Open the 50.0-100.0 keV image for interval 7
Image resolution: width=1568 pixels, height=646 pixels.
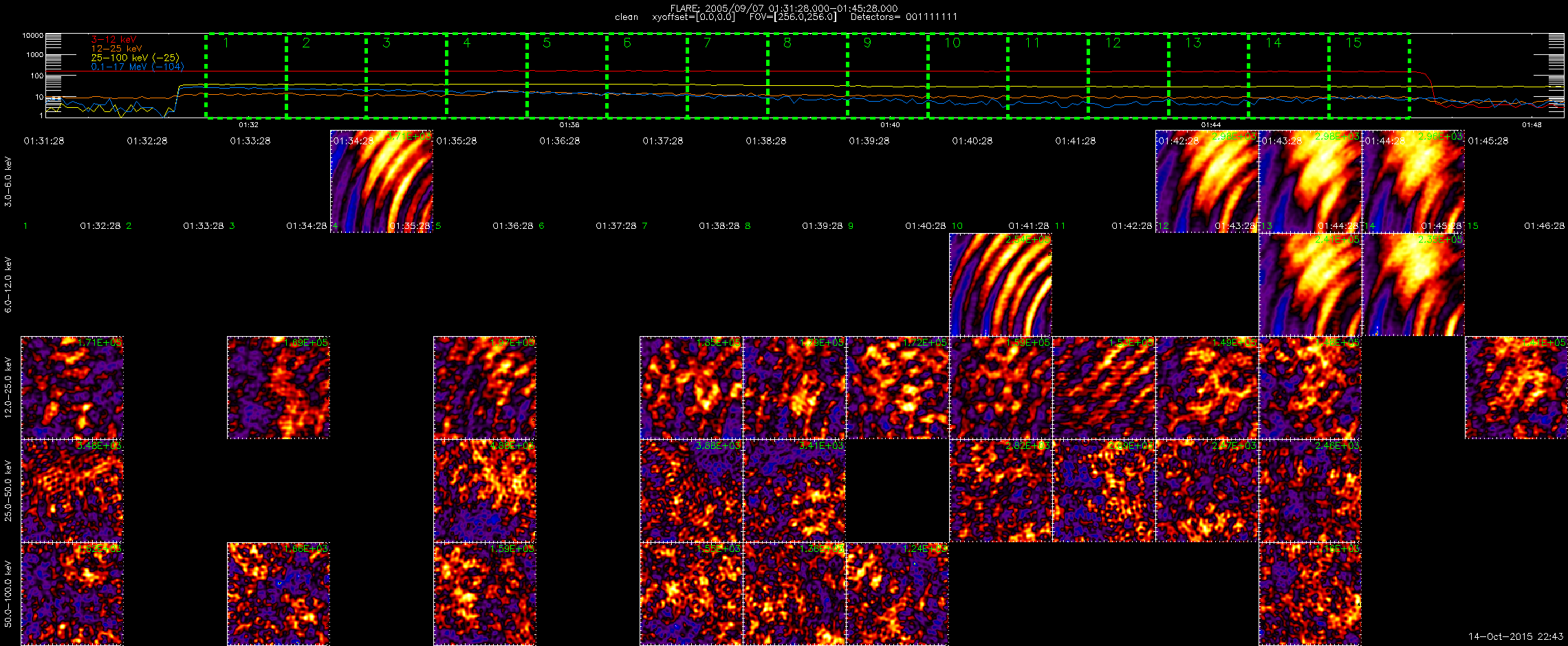tap(691, 594)
